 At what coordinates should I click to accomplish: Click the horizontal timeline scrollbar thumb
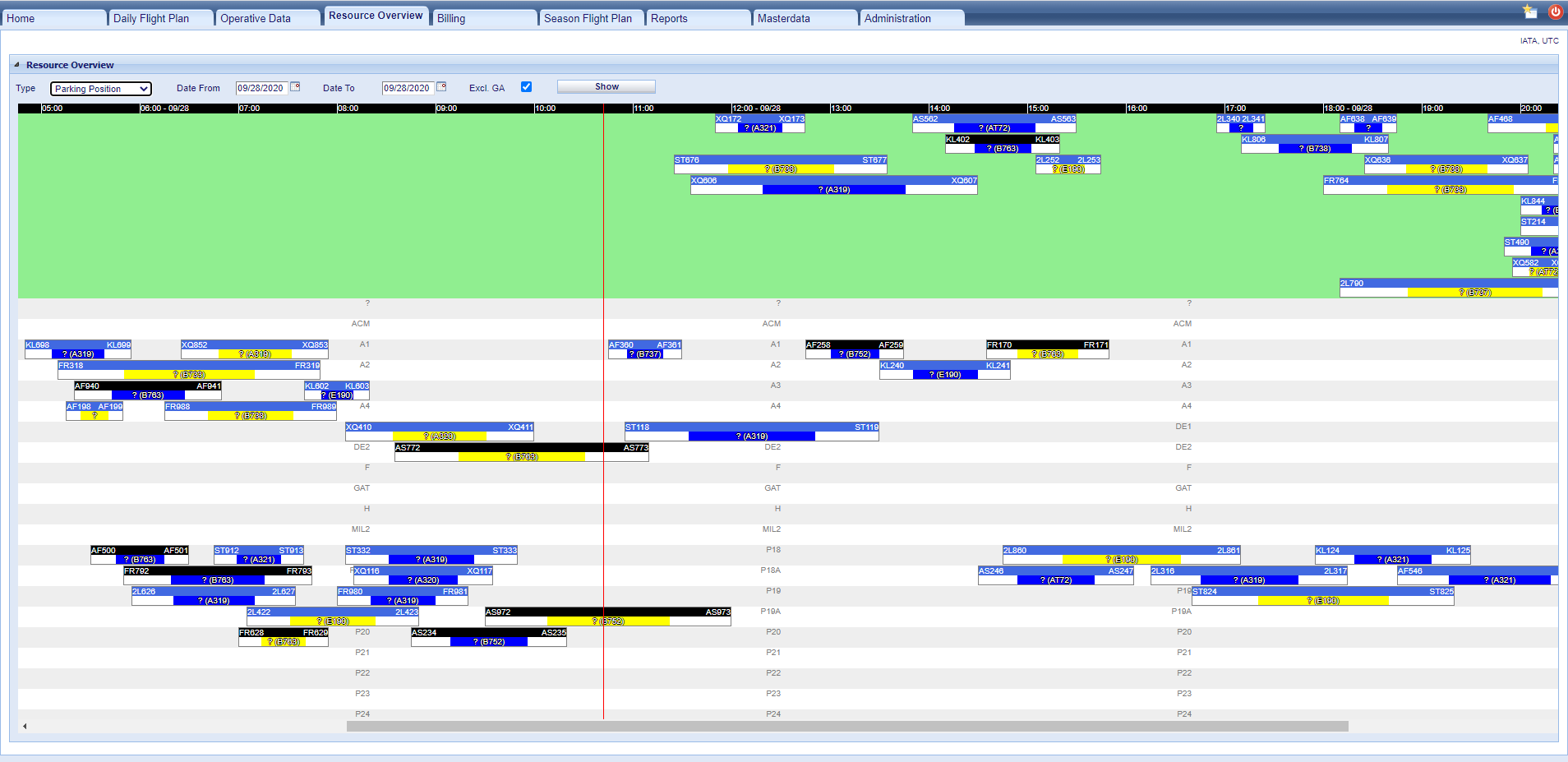coord(847,726)
